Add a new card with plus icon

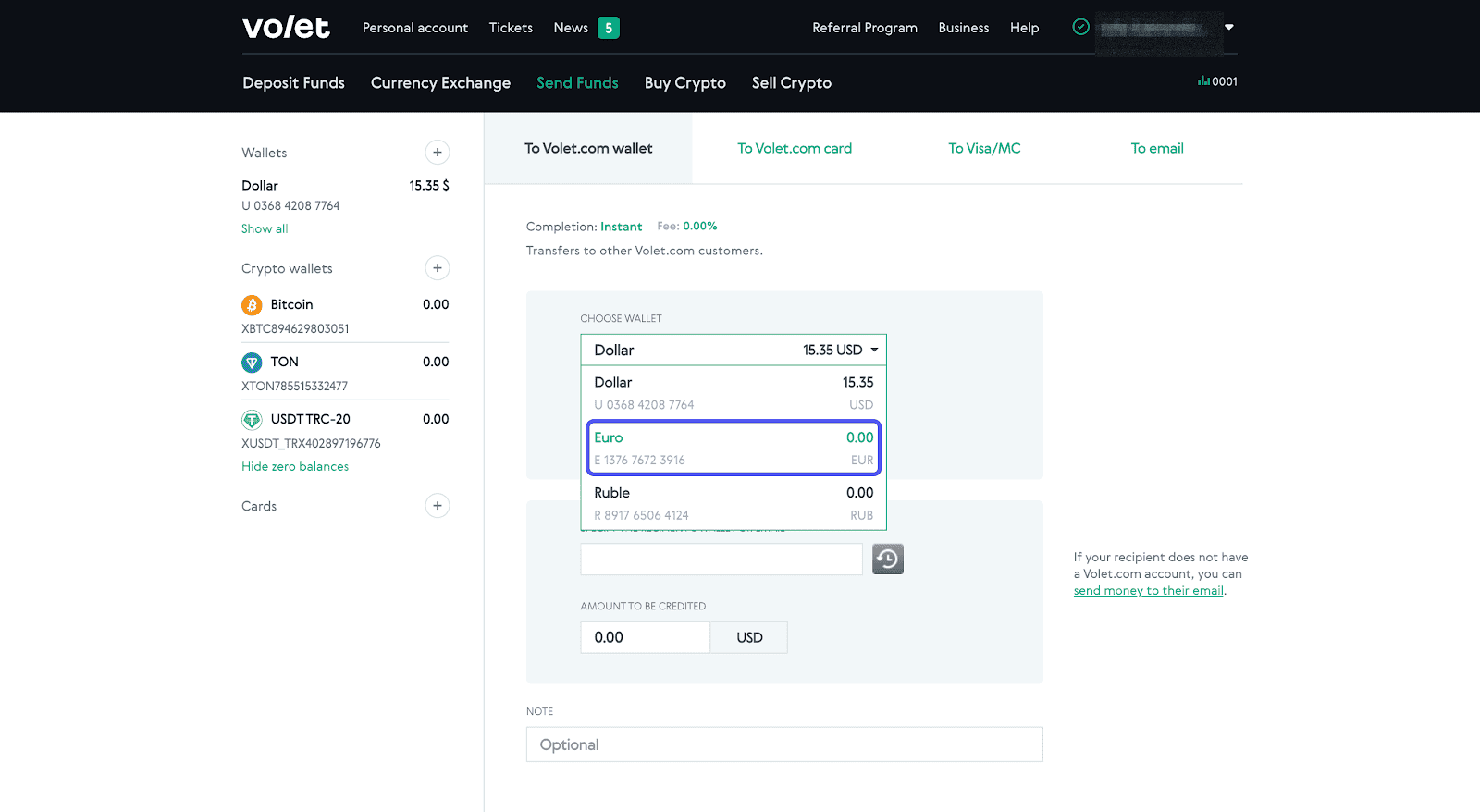point(438,506)
